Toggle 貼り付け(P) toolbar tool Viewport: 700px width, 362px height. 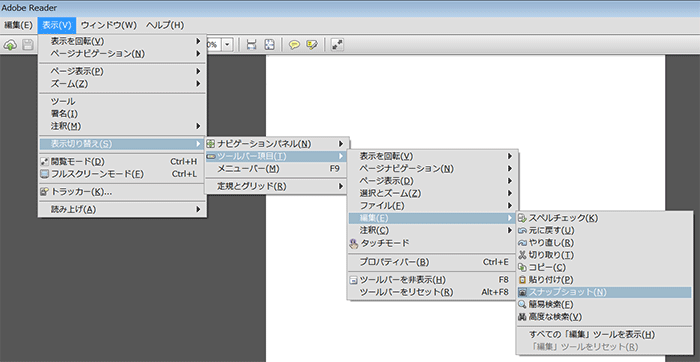point(604,280)
